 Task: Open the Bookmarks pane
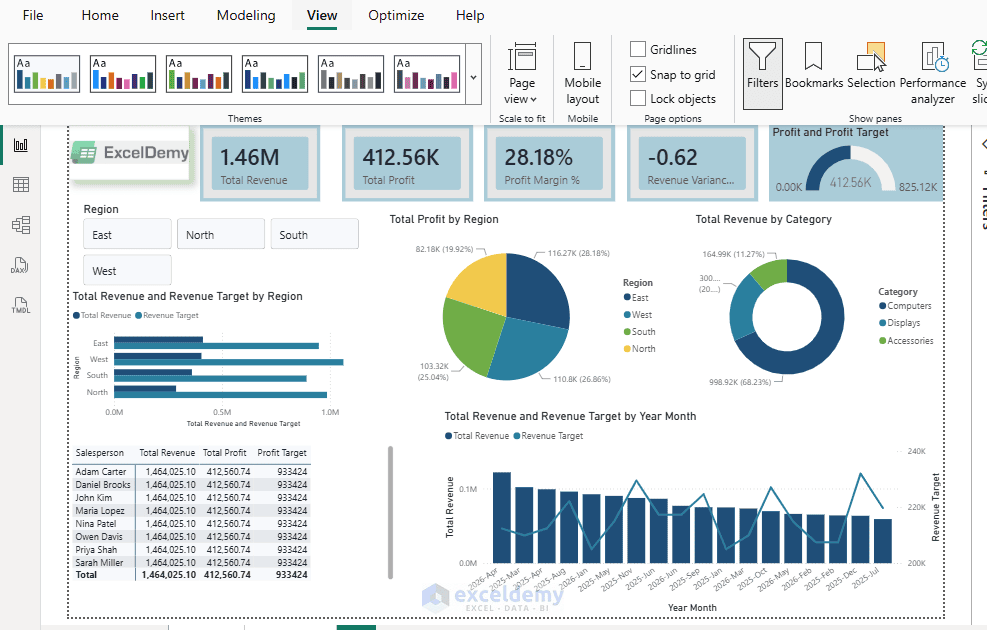tap(813, 65)
